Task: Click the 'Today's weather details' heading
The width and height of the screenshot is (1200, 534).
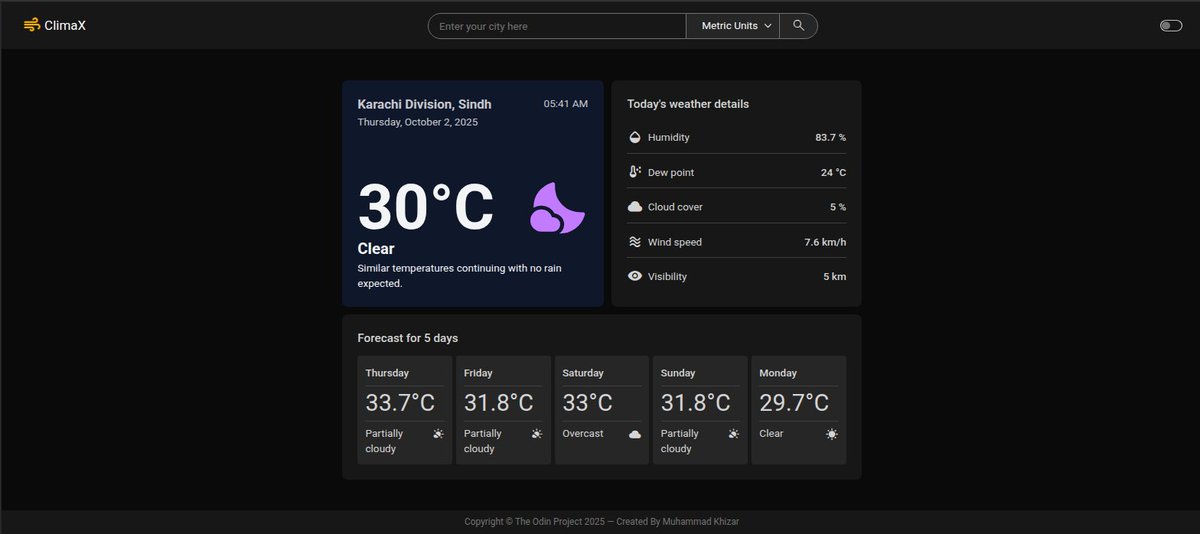Action: [x=688, y=104]
